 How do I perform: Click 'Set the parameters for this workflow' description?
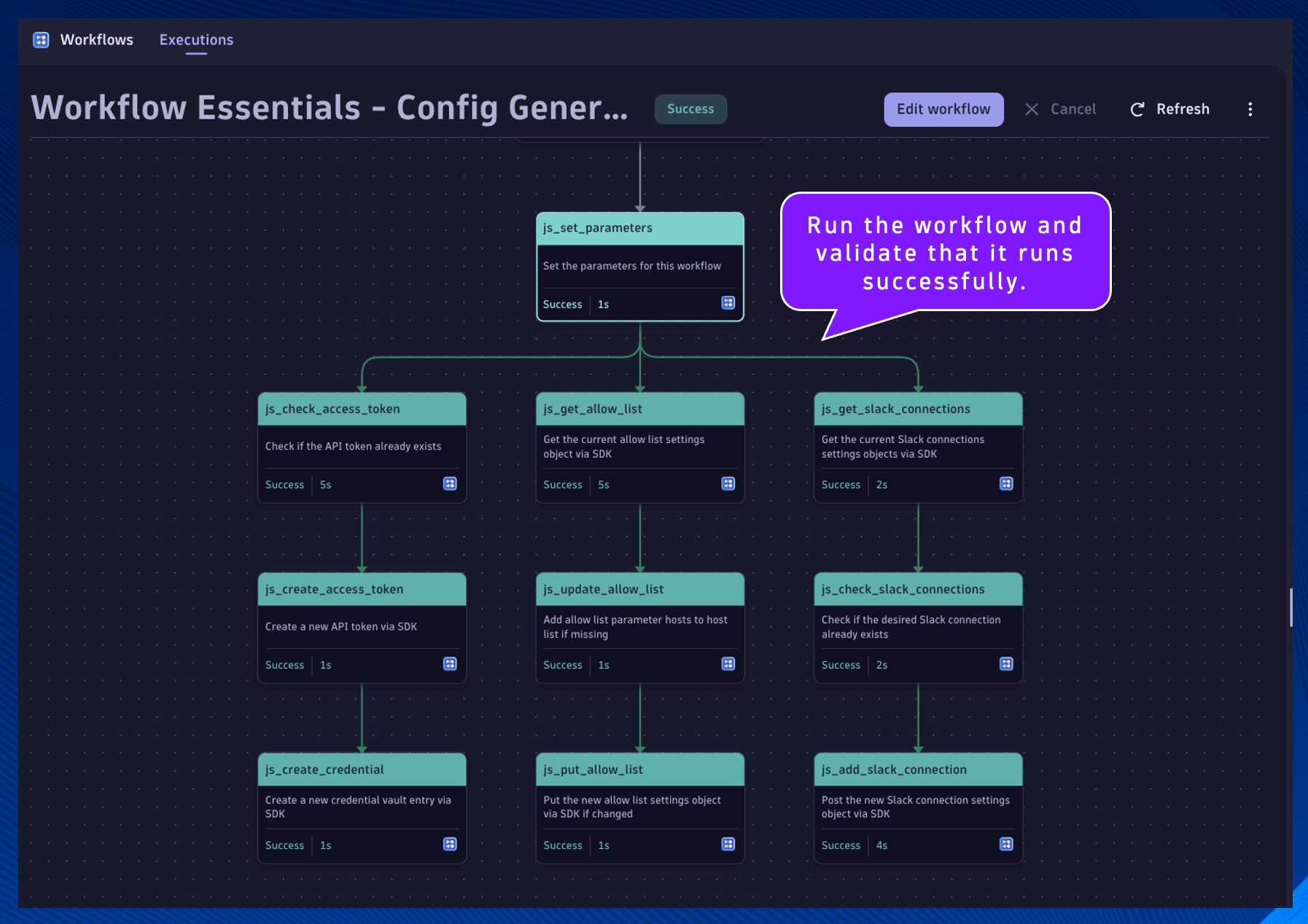click(632, 266)
